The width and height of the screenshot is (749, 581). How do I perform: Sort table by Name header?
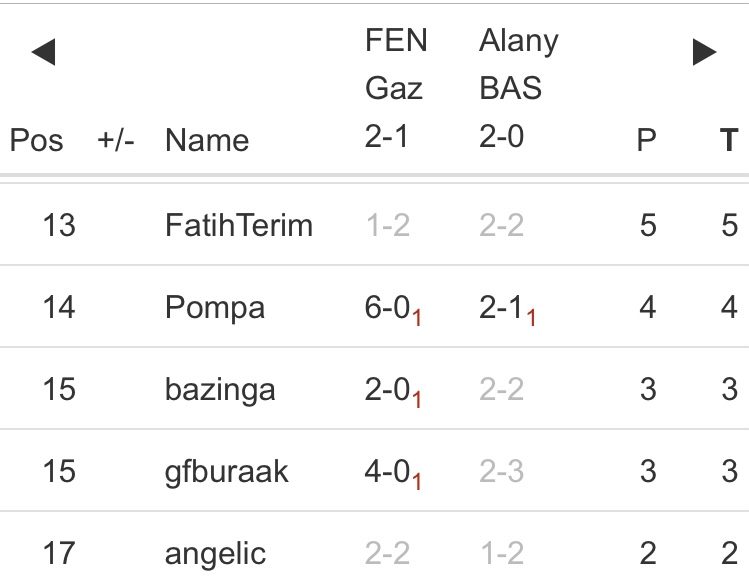[x=206, y=140]
